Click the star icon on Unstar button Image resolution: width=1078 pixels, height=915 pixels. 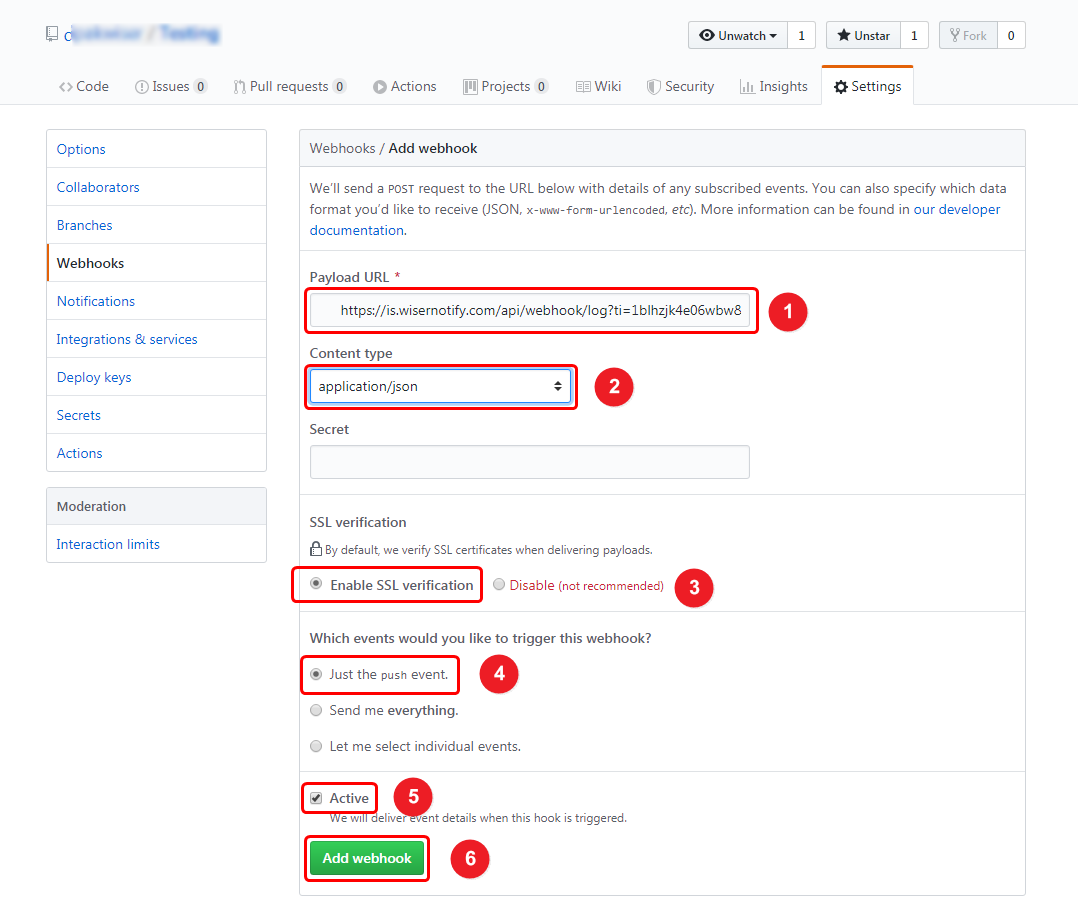click(844, 35)
